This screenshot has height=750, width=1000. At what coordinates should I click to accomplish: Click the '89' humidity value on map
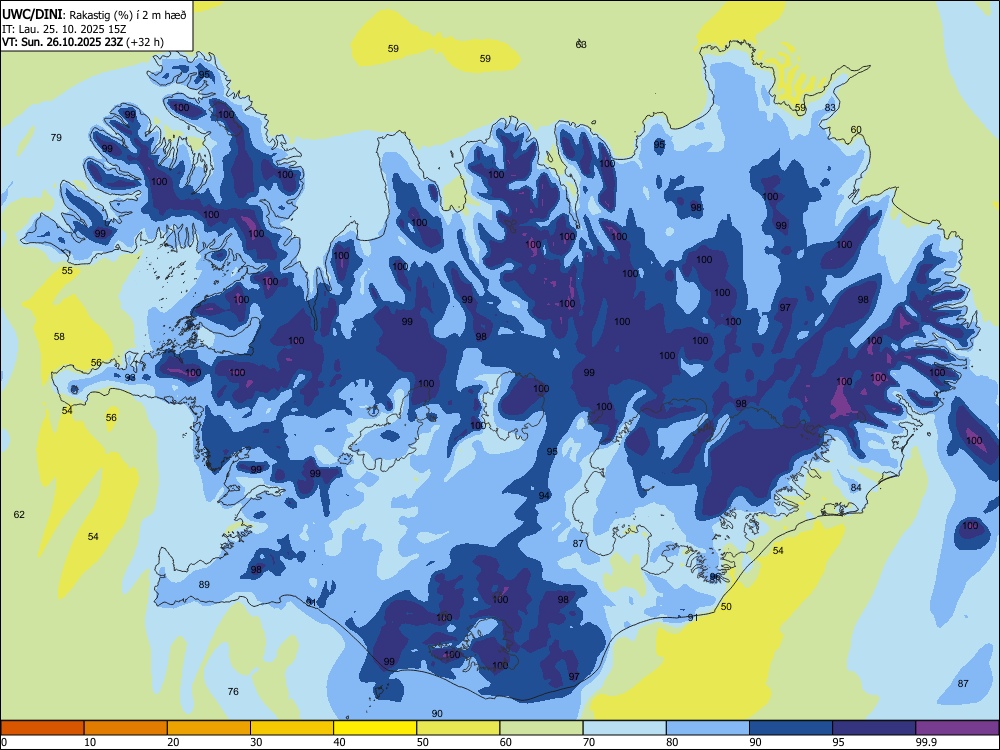[x=204, y=584]
